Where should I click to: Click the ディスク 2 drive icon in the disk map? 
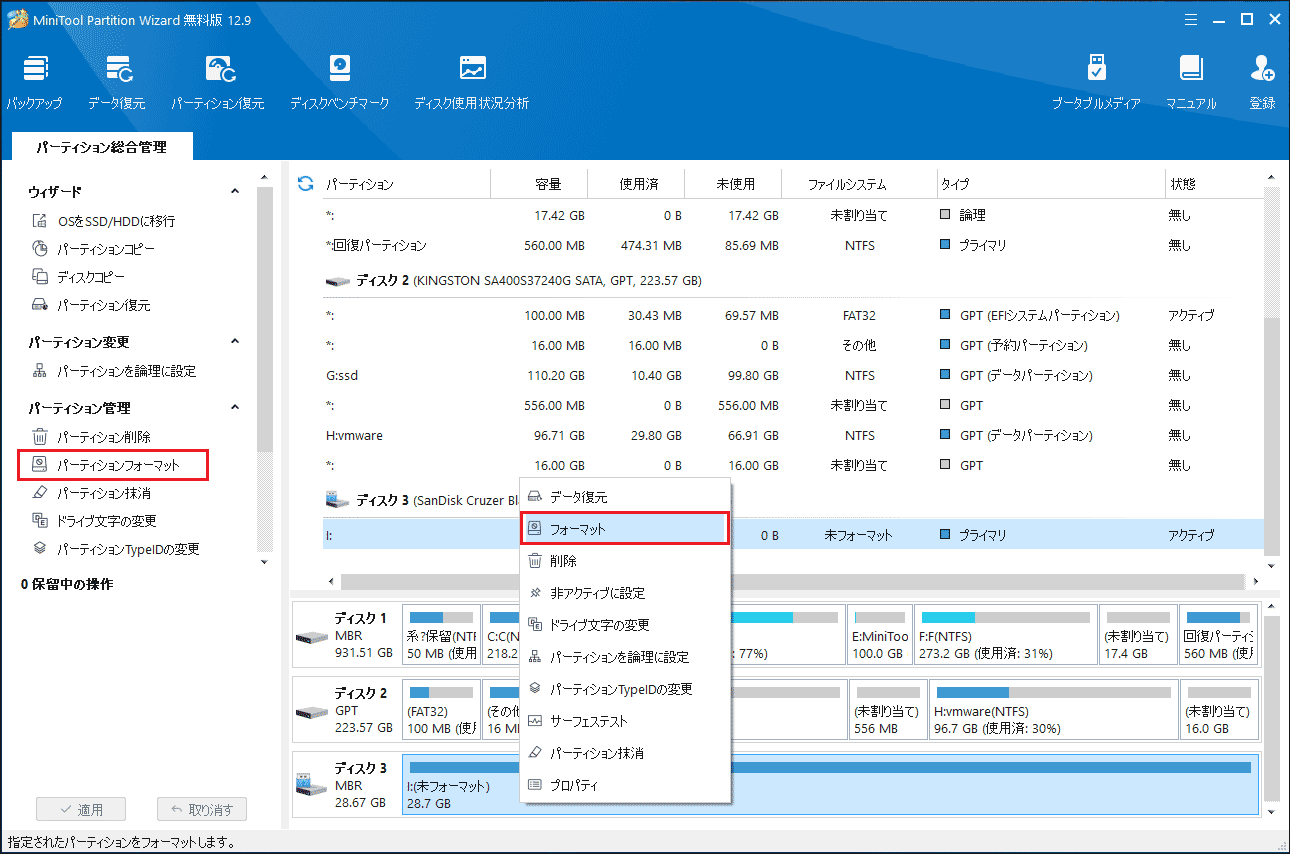(x=312, y=711)
